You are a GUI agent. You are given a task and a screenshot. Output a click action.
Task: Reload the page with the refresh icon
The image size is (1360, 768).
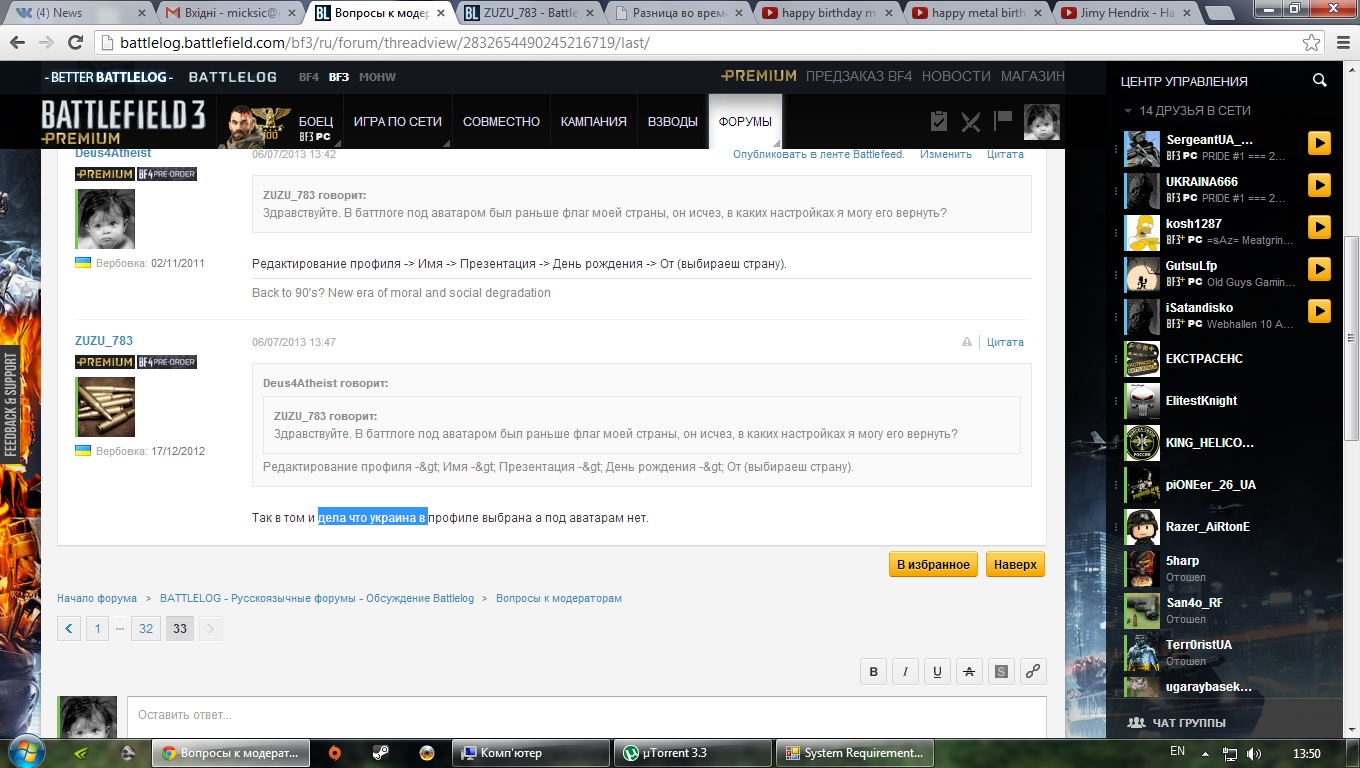click(x=75, y=43)
